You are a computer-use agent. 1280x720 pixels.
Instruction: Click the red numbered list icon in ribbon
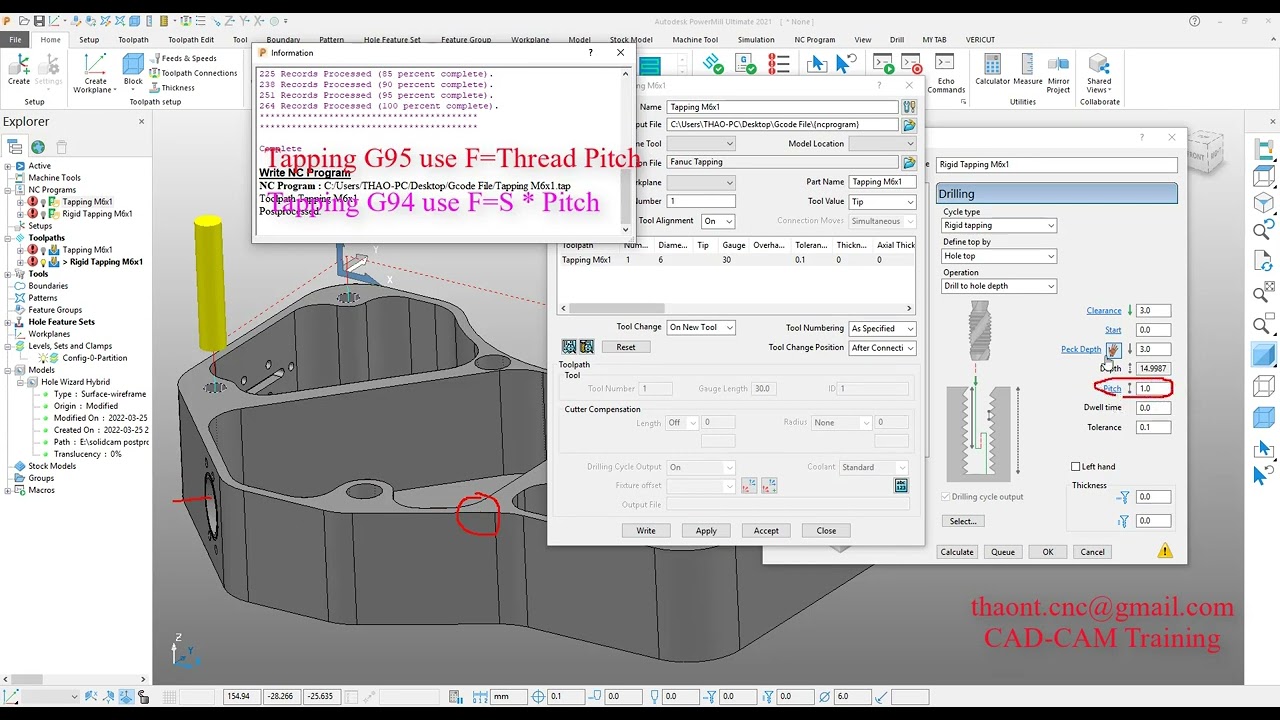[778, 64]
